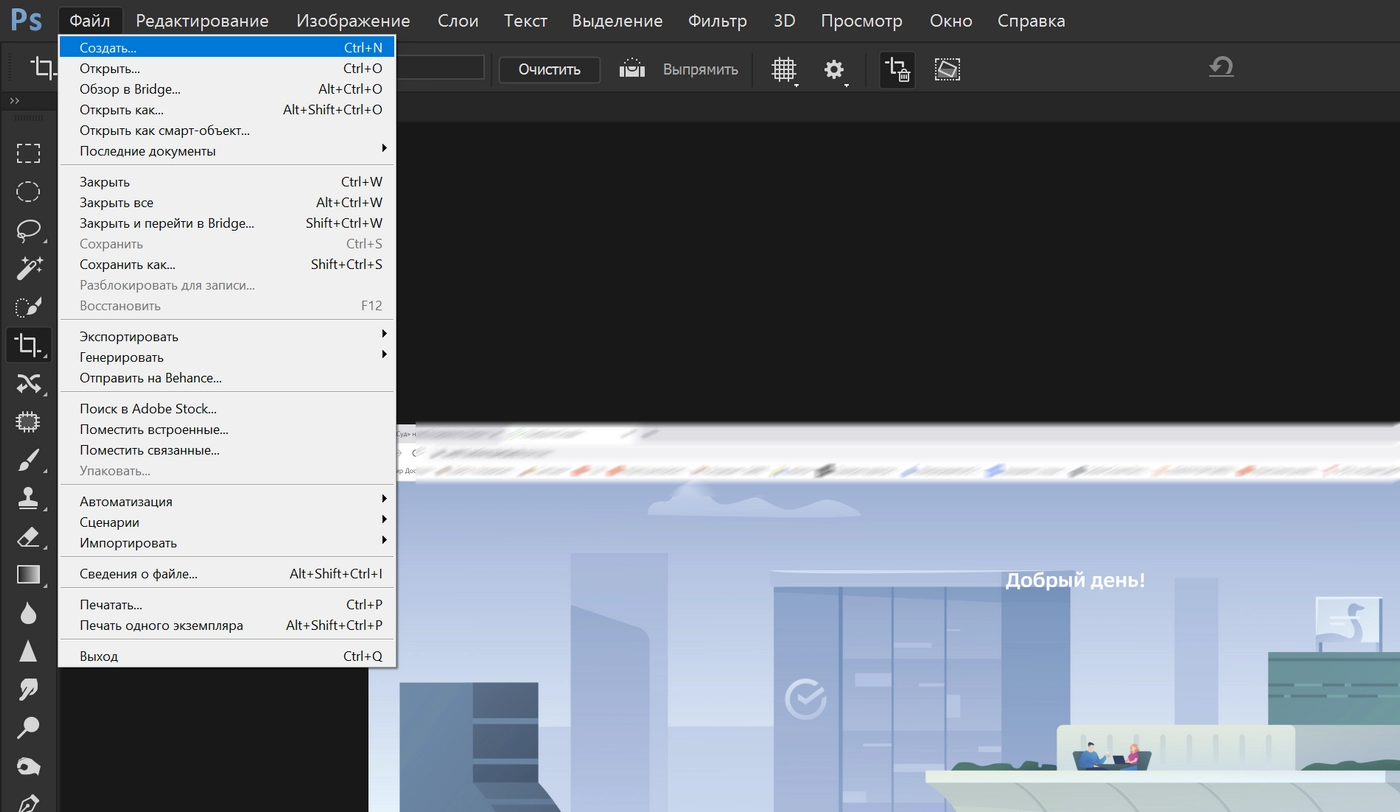Viewport: 1400px width, 812px height.
Task: Choose Закрыть все entry
Action: coord(227,203)
